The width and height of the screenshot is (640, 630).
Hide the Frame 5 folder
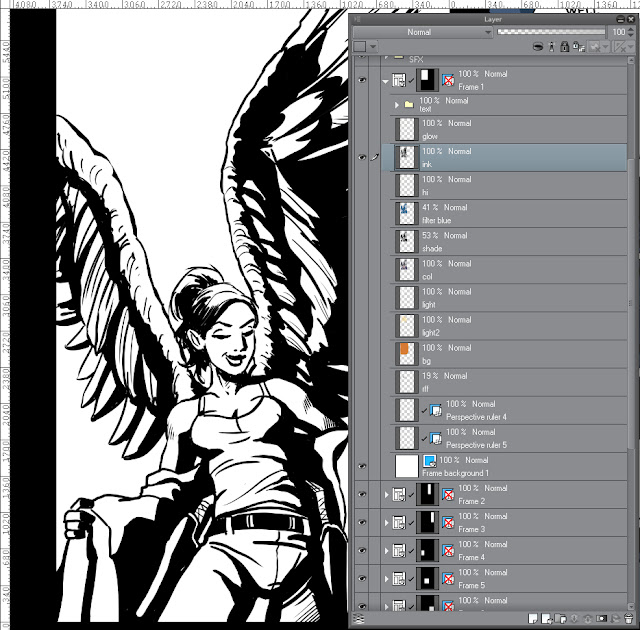tap(362, 579)
